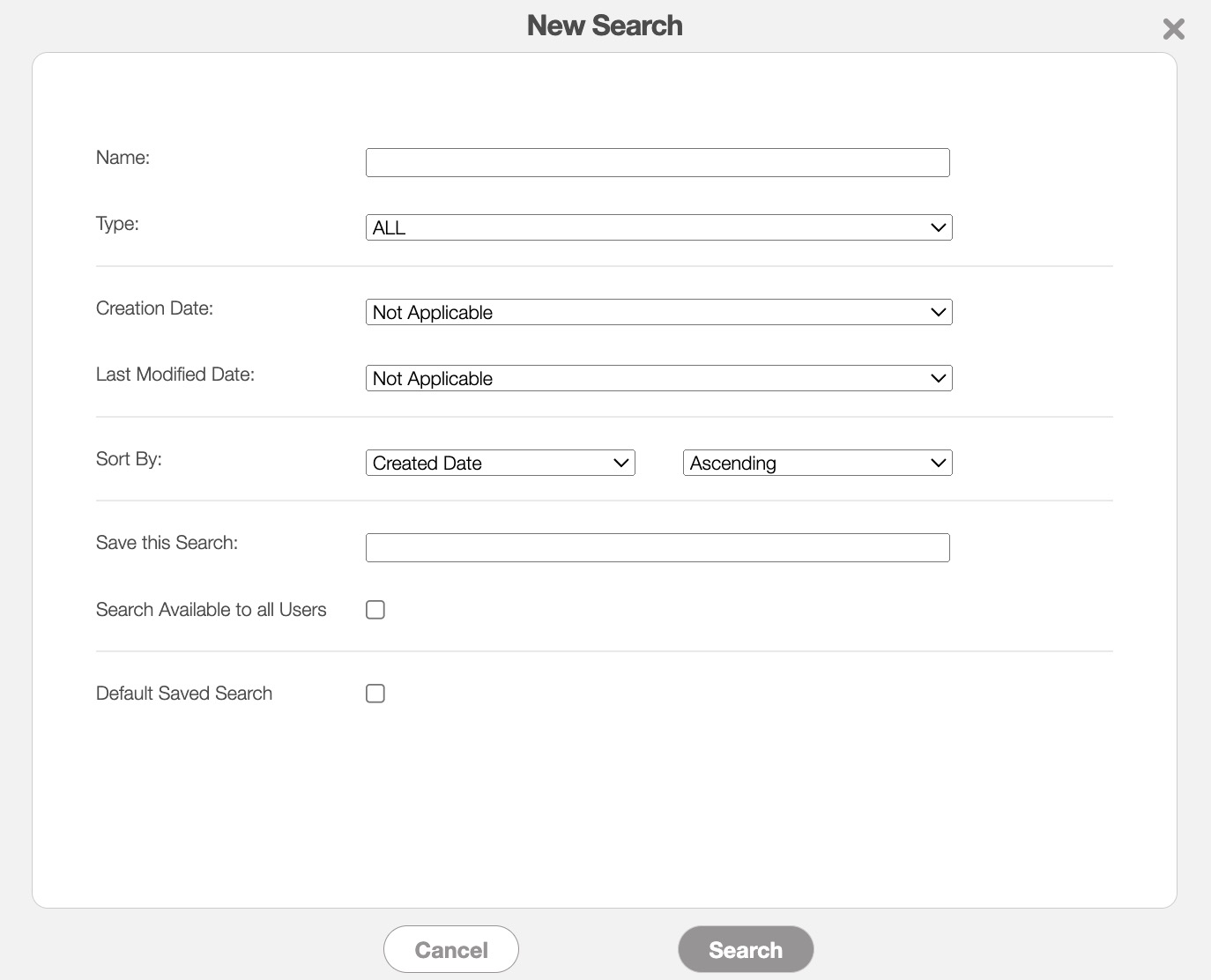
Task: Expand the Last Modified Date dropdown
Action: pos(658,378)
